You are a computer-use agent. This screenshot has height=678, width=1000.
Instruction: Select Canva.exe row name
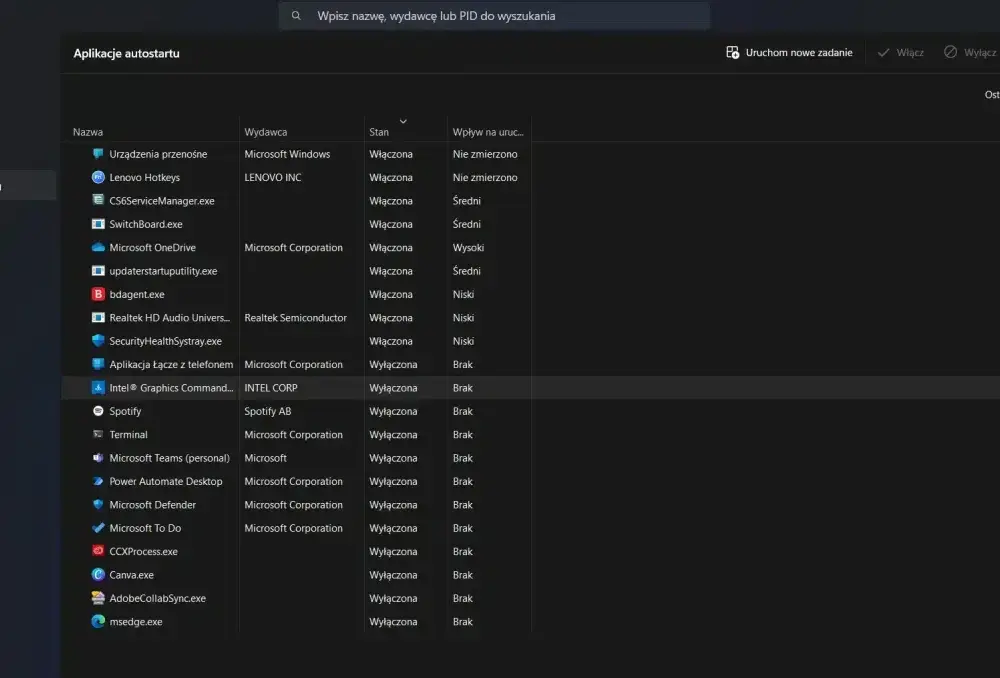click(131, 575)
